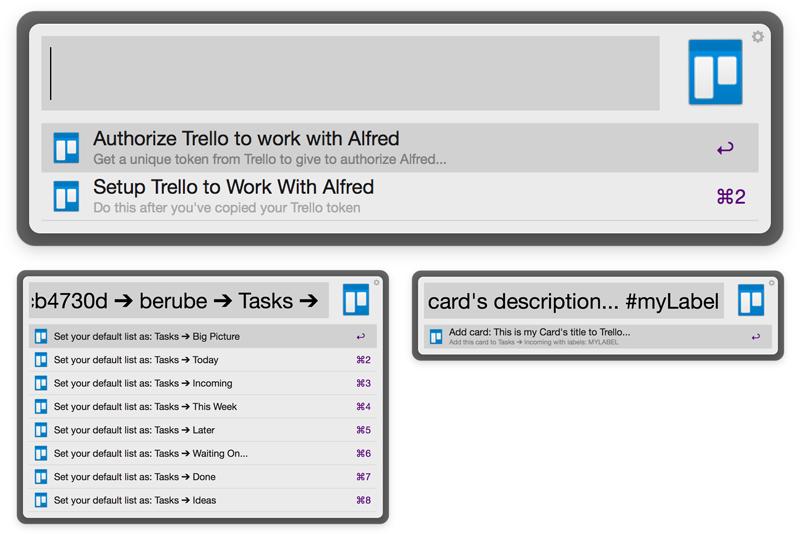Click the large Trello logo in top Alfred window

(x=715, y=72)
